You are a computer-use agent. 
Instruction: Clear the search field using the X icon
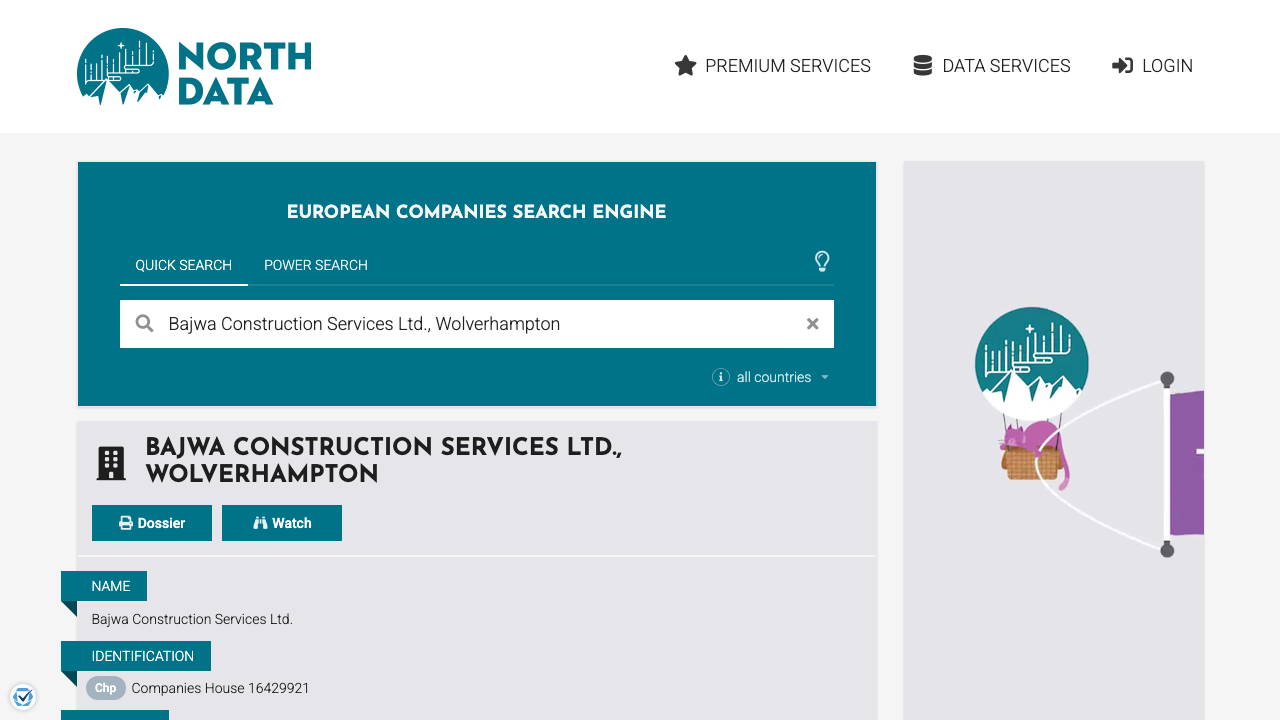click(812, 323)
